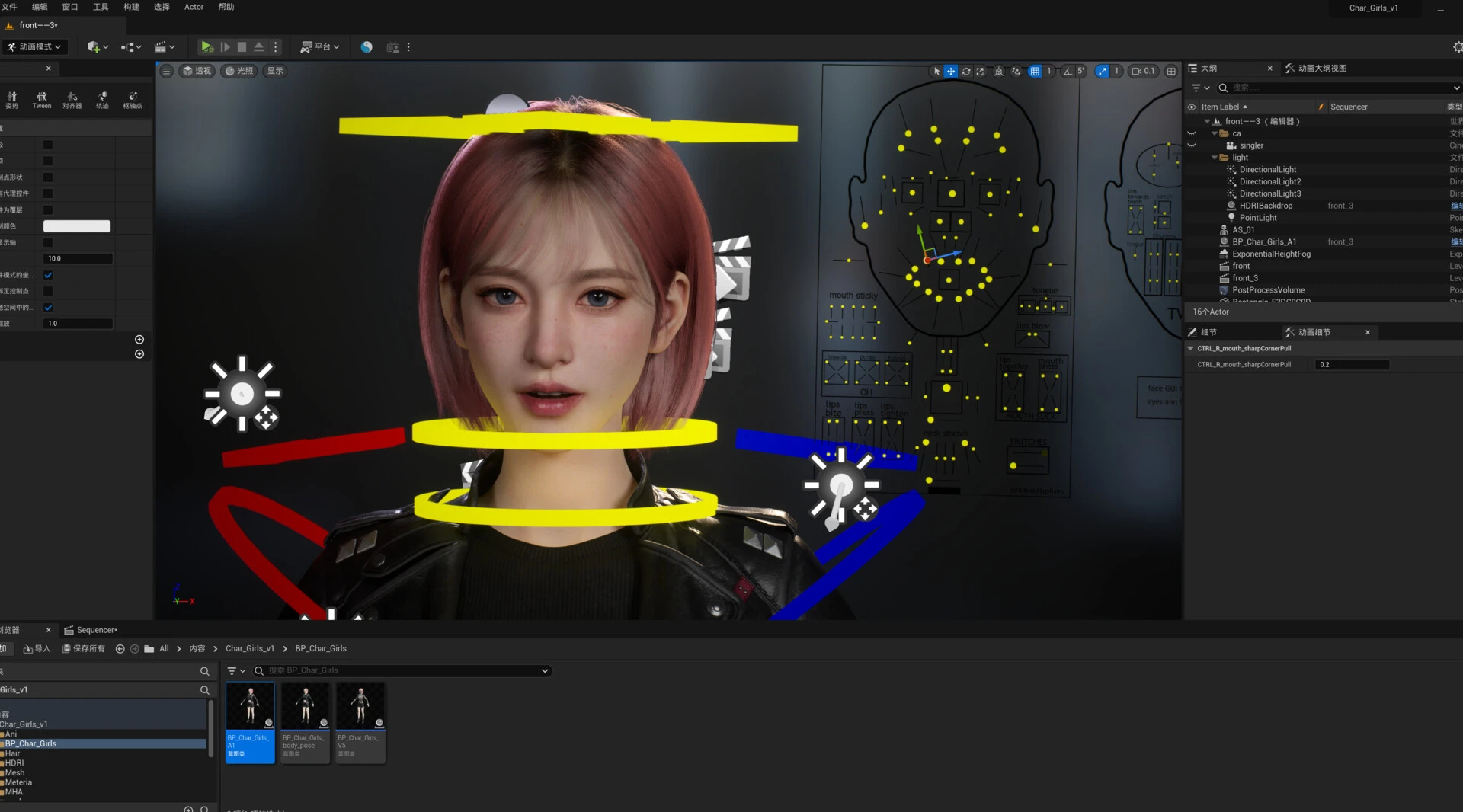Collapse the light group in the outliner
The height and width of the screenshot is (812, 1463).
pos(1216,157)
